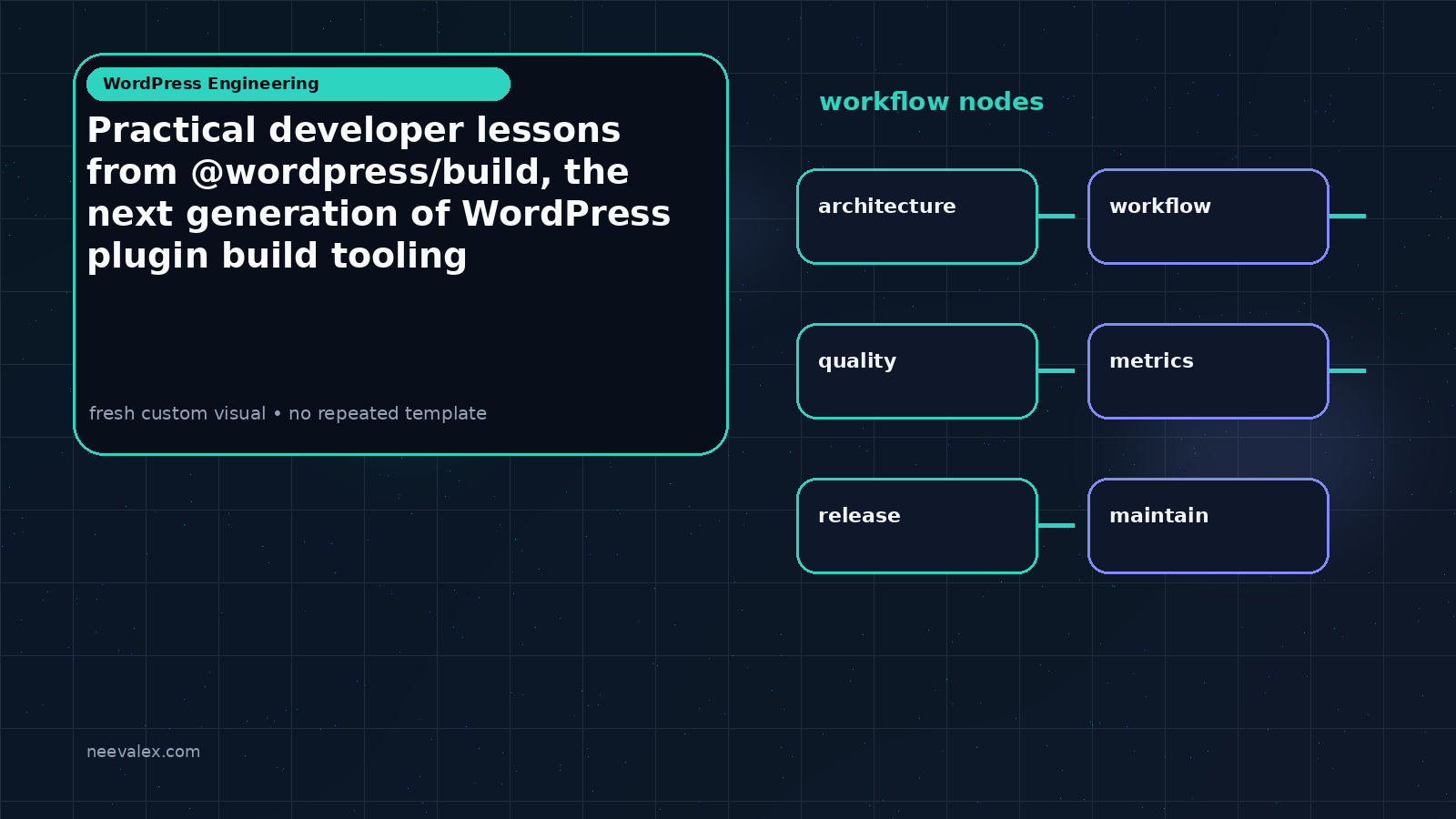
Task: Open the quality node
Action: coord(917,371)
